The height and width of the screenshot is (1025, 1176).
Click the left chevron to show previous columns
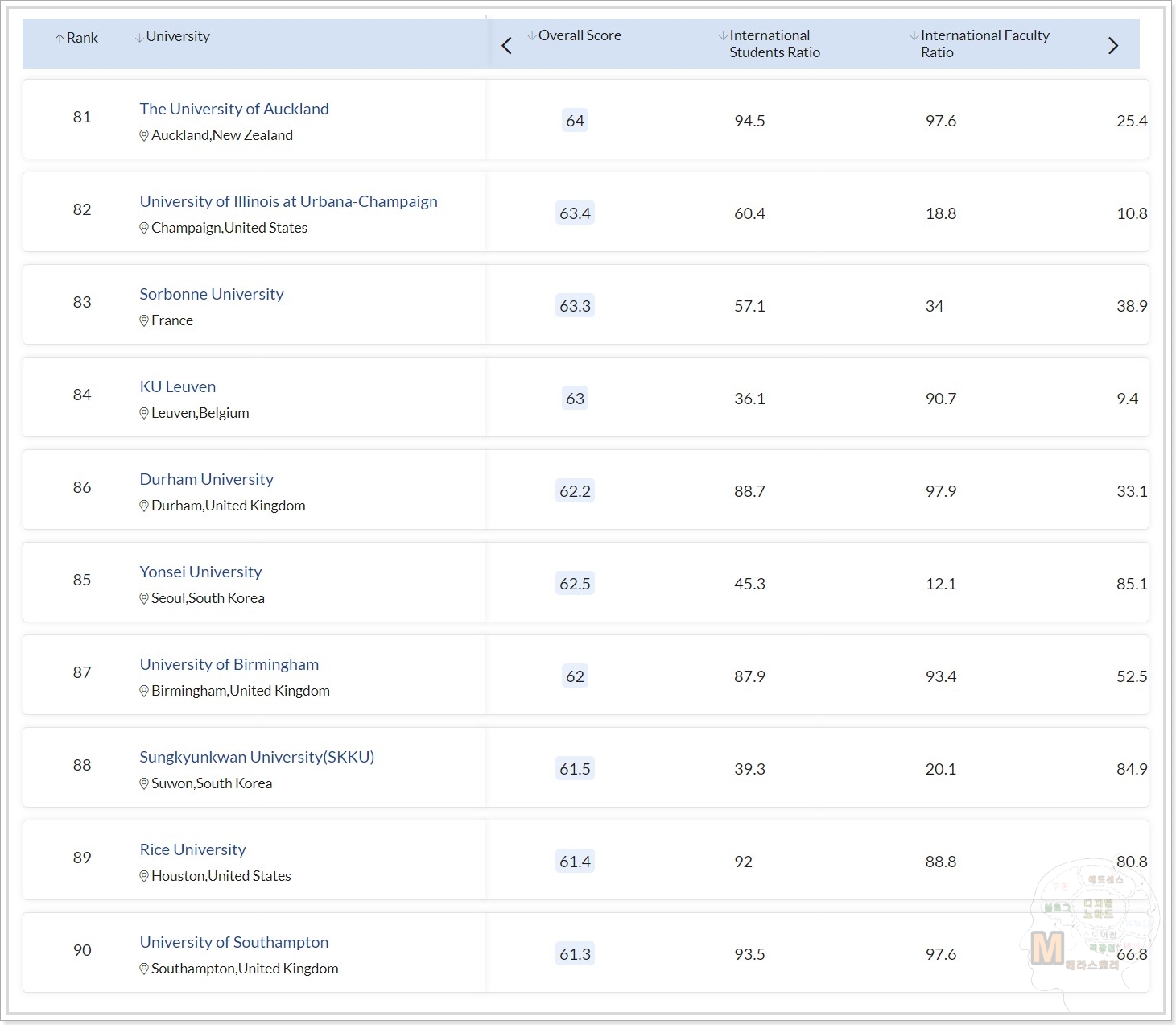(506, 45)
